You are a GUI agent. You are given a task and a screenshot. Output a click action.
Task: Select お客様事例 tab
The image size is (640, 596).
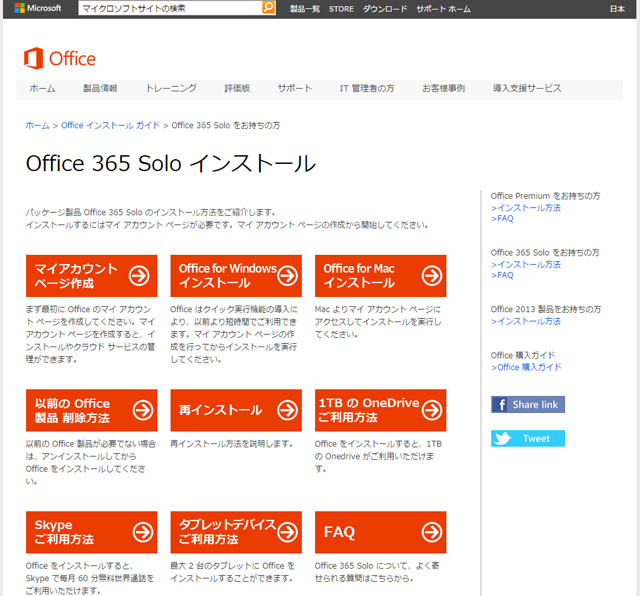point(444,88)
